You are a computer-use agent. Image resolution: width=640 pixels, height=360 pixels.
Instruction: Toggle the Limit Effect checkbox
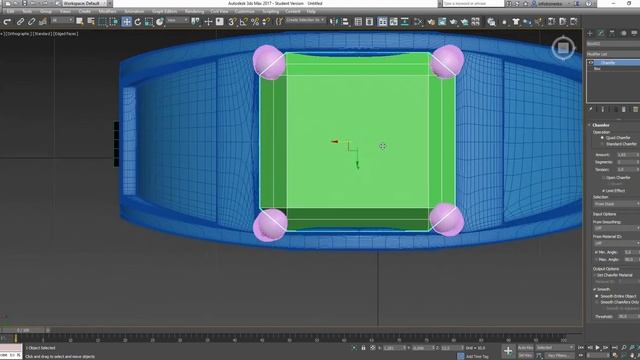click(x=603, y=191)
